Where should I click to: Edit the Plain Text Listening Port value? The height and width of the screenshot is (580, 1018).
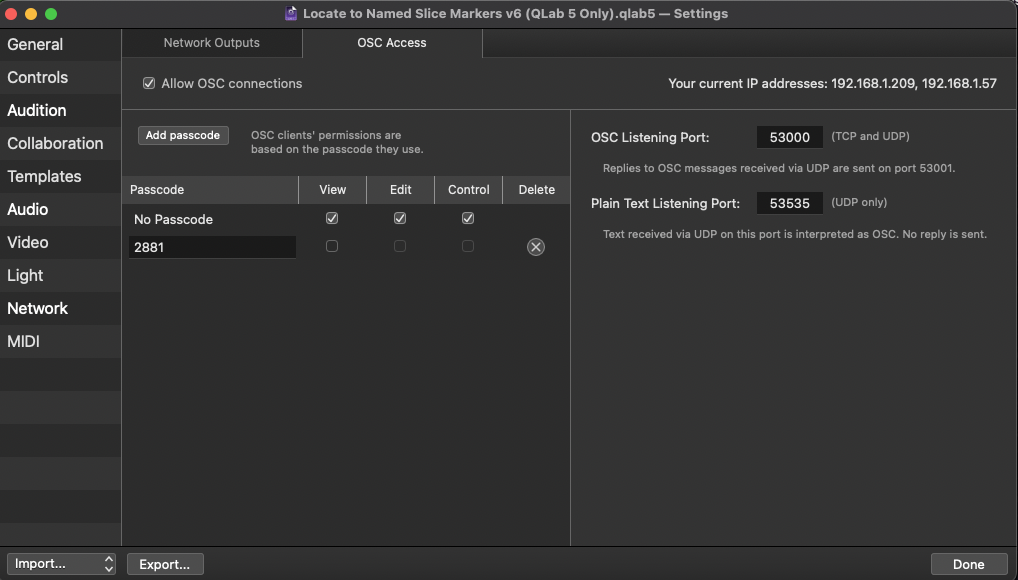point(790,202)
